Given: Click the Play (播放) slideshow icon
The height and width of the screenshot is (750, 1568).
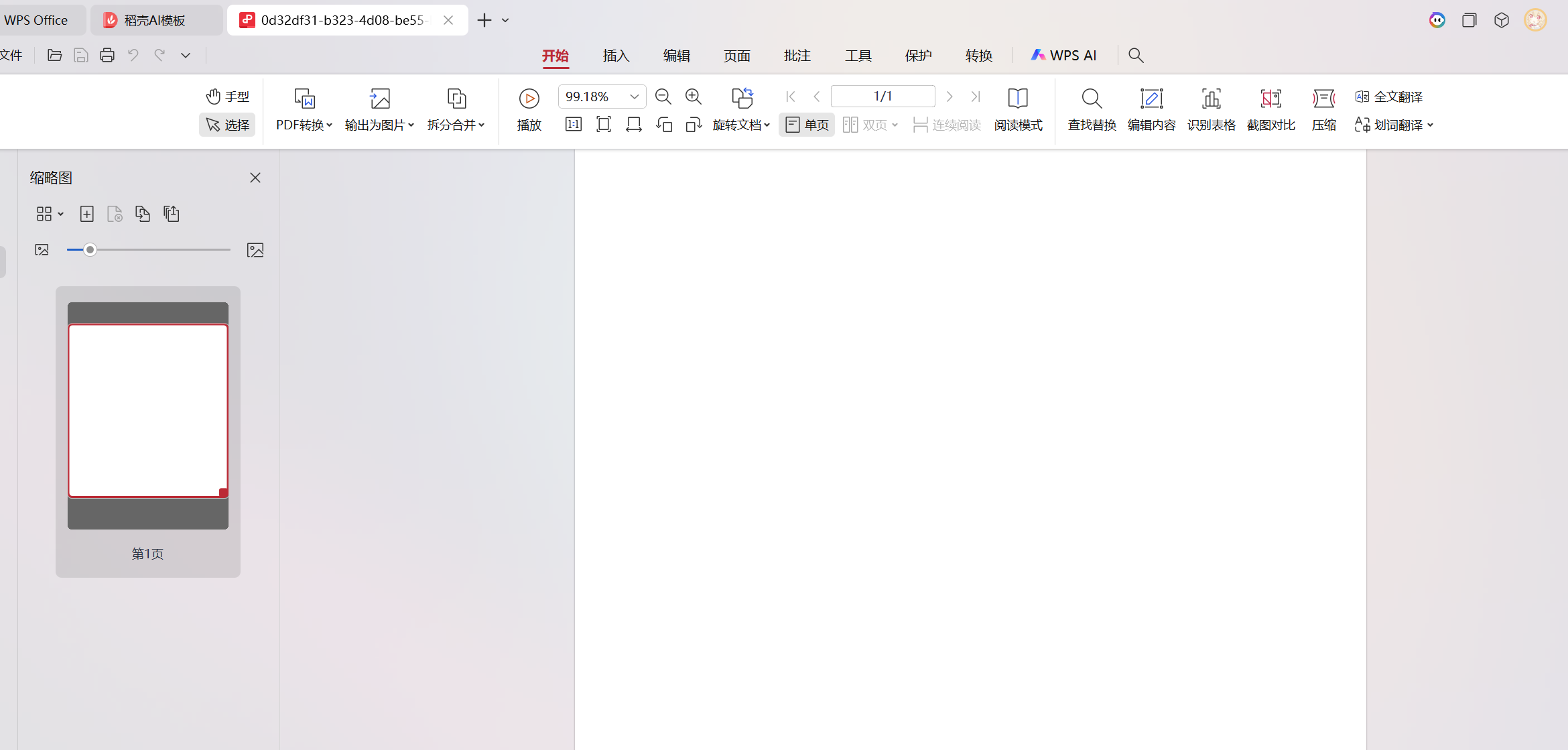Looking at the screenshot, I should 529,99.
